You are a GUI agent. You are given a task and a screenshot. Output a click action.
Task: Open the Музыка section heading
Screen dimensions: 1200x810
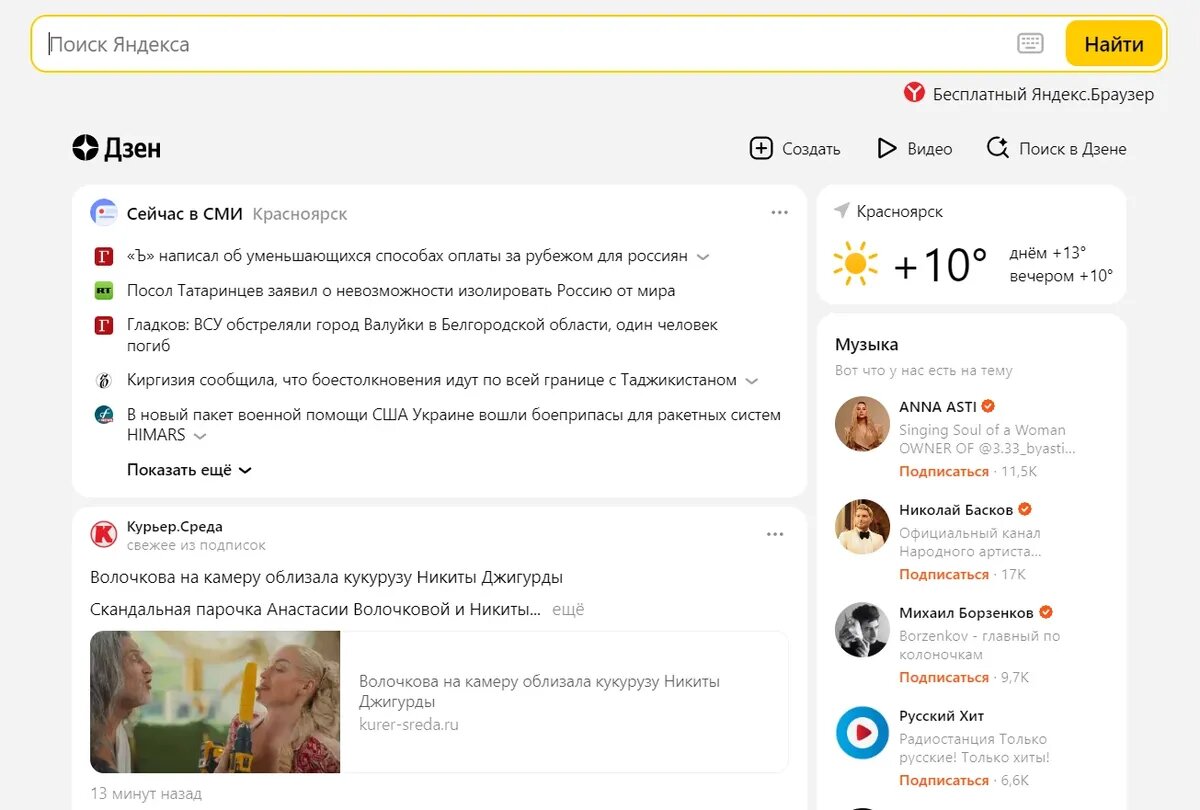[867, 344]
